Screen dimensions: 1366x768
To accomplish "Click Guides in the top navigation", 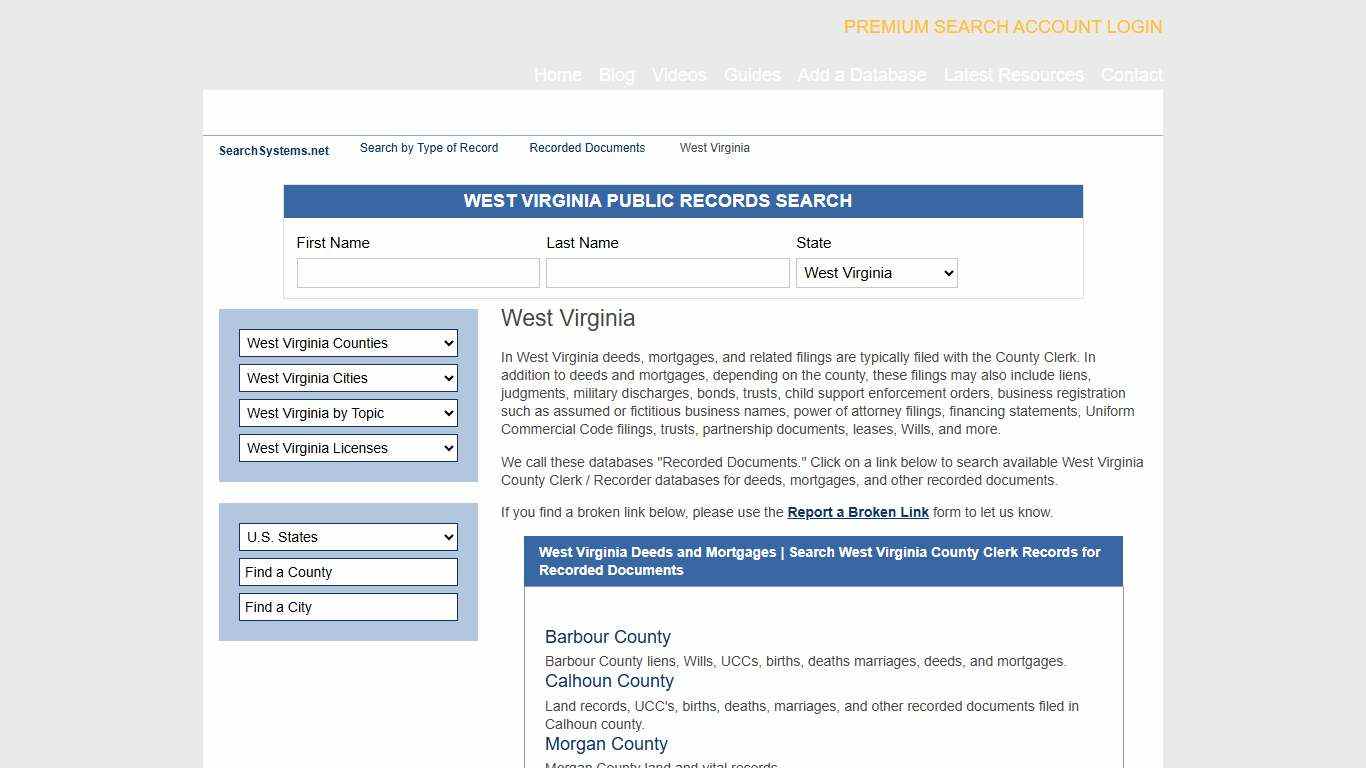I will (x=752, y=75).
